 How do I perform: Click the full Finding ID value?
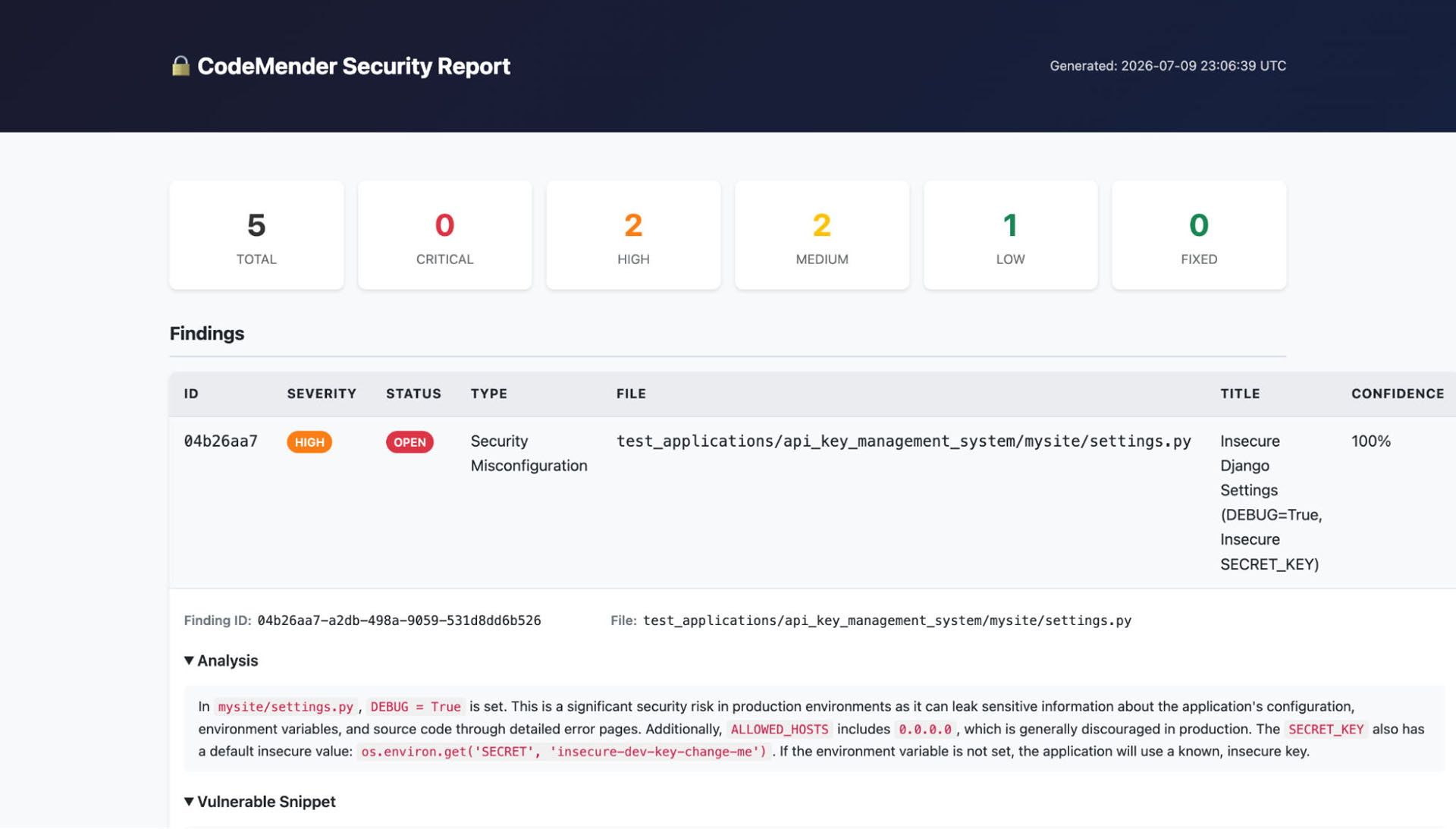click(399, 620)
